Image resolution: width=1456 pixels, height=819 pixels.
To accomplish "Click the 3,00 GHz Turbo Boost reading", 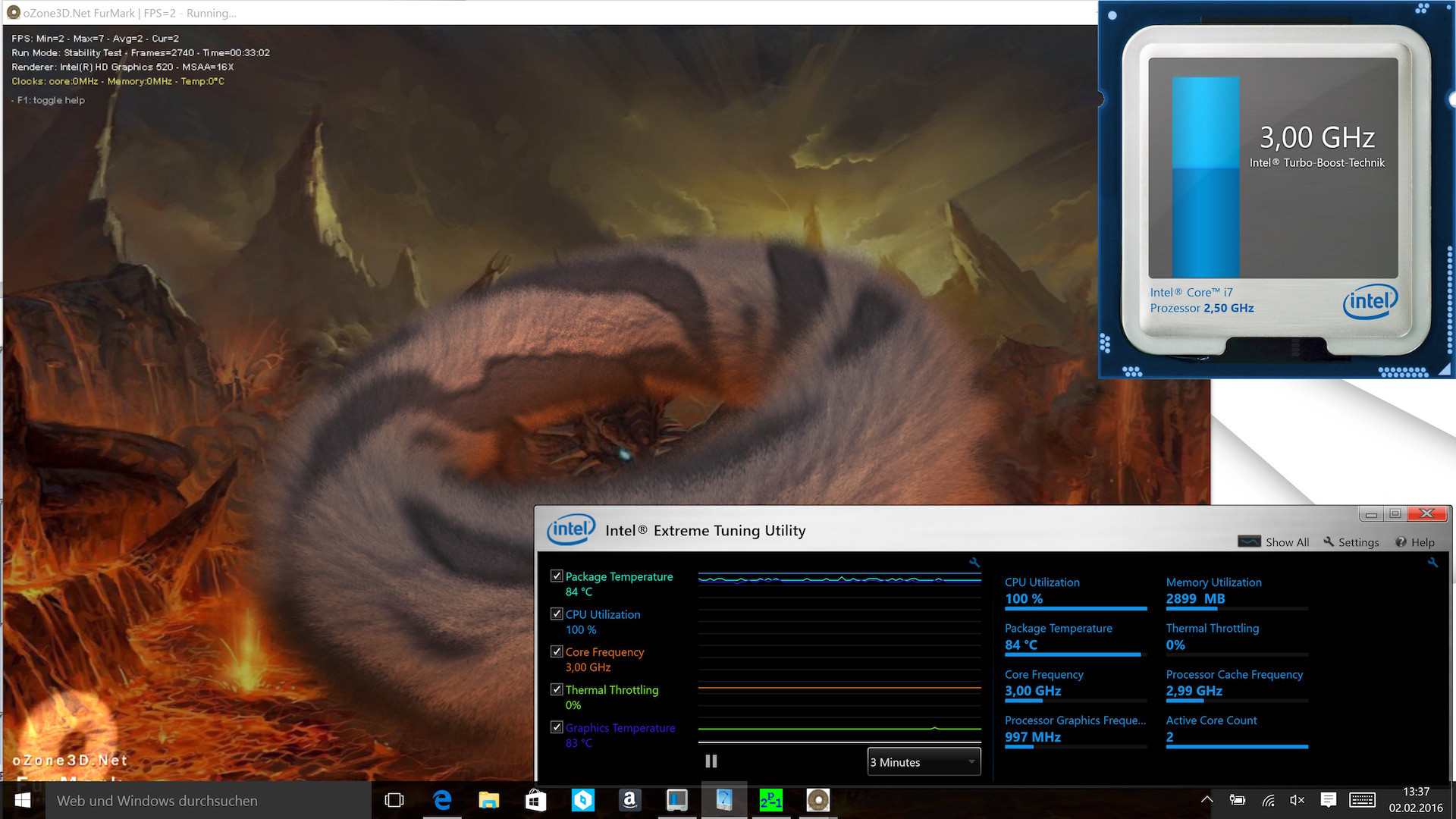I will 1317,137.
